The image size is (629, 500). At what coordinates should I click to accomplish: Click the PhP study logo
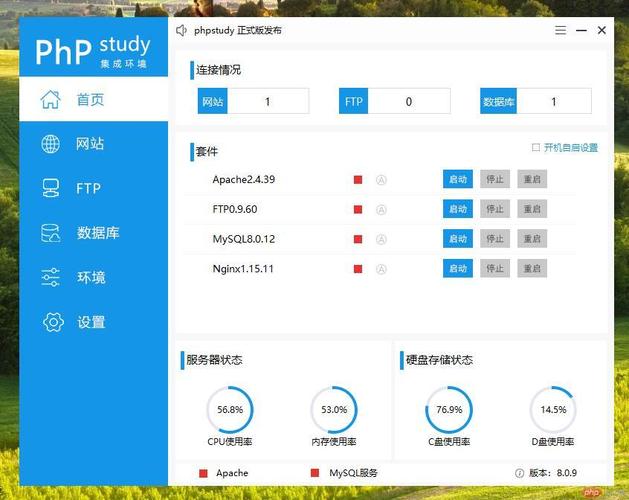click(93, 51)
